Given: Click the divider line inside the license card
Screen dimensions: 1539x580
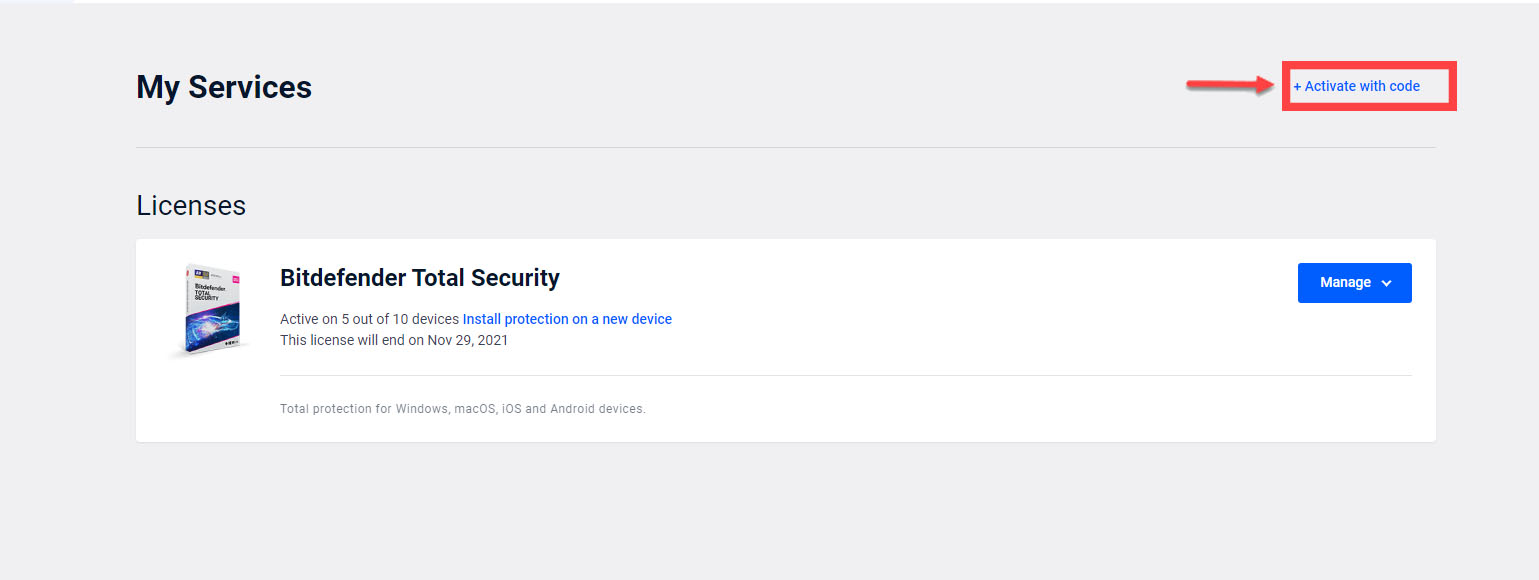Looking at the screenshot, I should tap(846, 376).
